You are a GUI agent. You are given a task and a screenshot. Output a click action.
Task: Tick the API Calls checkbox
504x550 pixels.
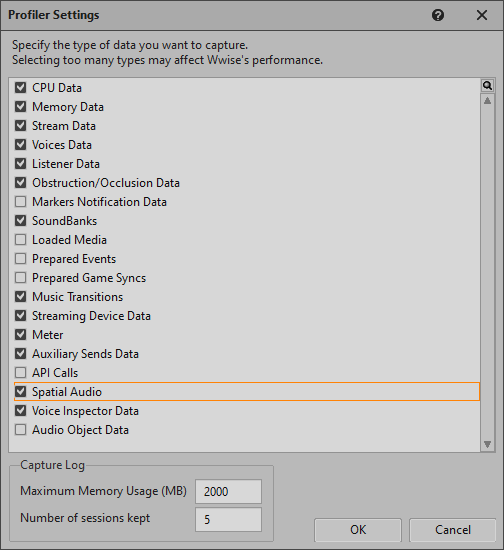[x=20, y=373]
